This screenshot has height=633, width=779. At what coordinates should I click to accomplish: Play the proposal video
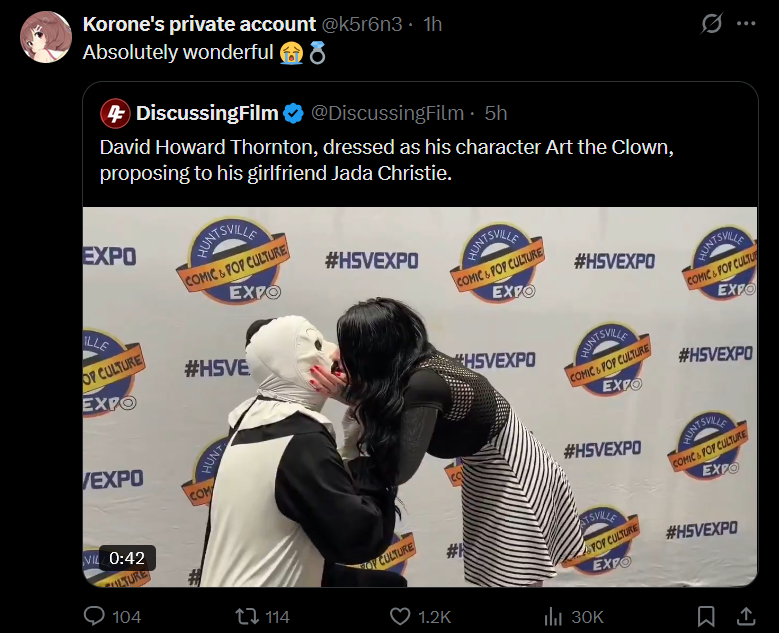(420, 396)
